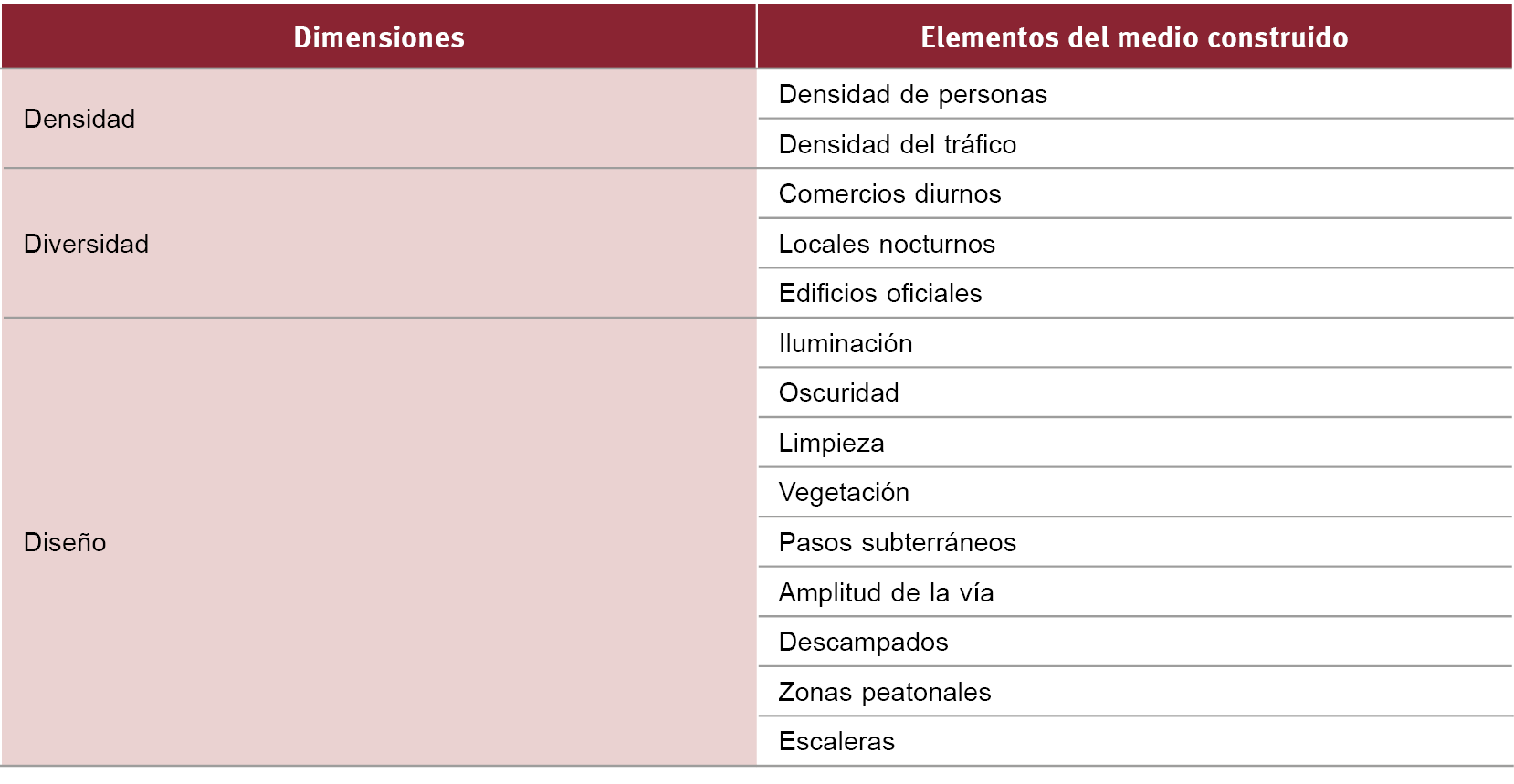Viewport: 1514px width, 784px height.
Task: Select the Comercios diurnos cell
Action: (x=889, y=193)
